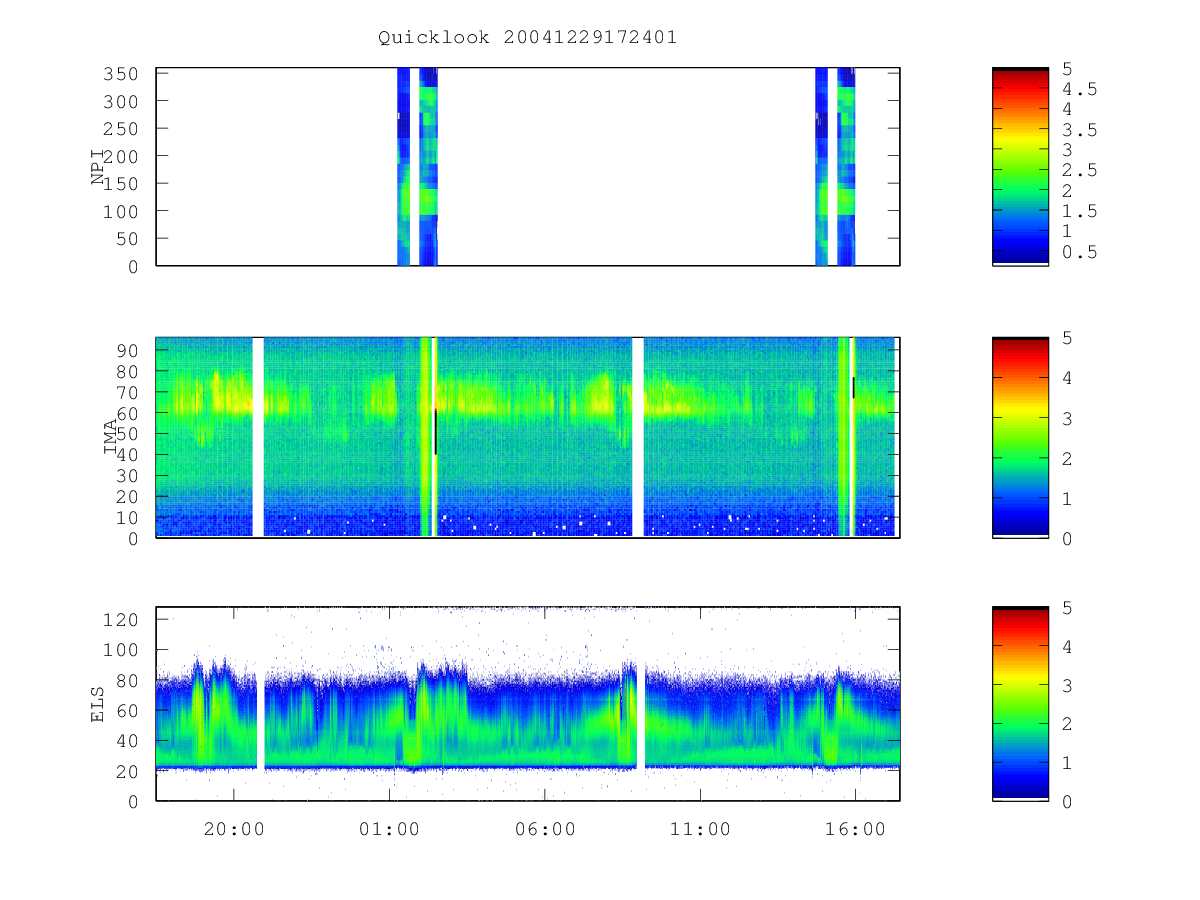This screenshot has height=900, width=1200.
Task: Click the 06:00 time tick label
Action: pos(544,830)
